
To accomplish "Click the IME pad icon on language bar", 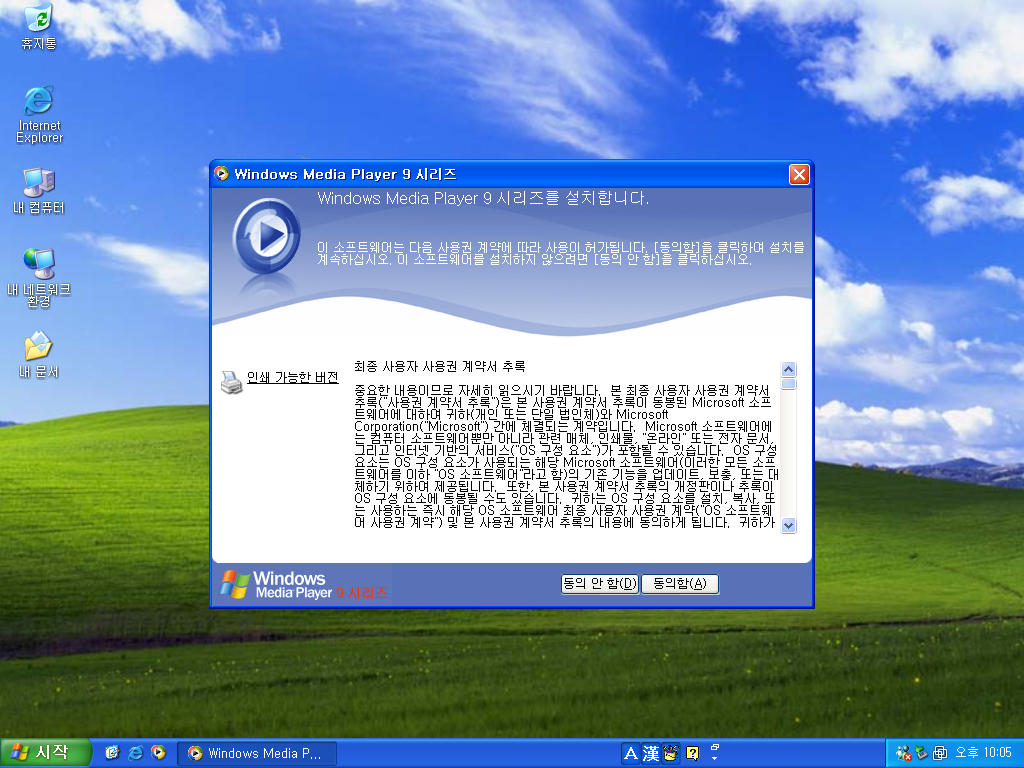I will click(671, 754).
